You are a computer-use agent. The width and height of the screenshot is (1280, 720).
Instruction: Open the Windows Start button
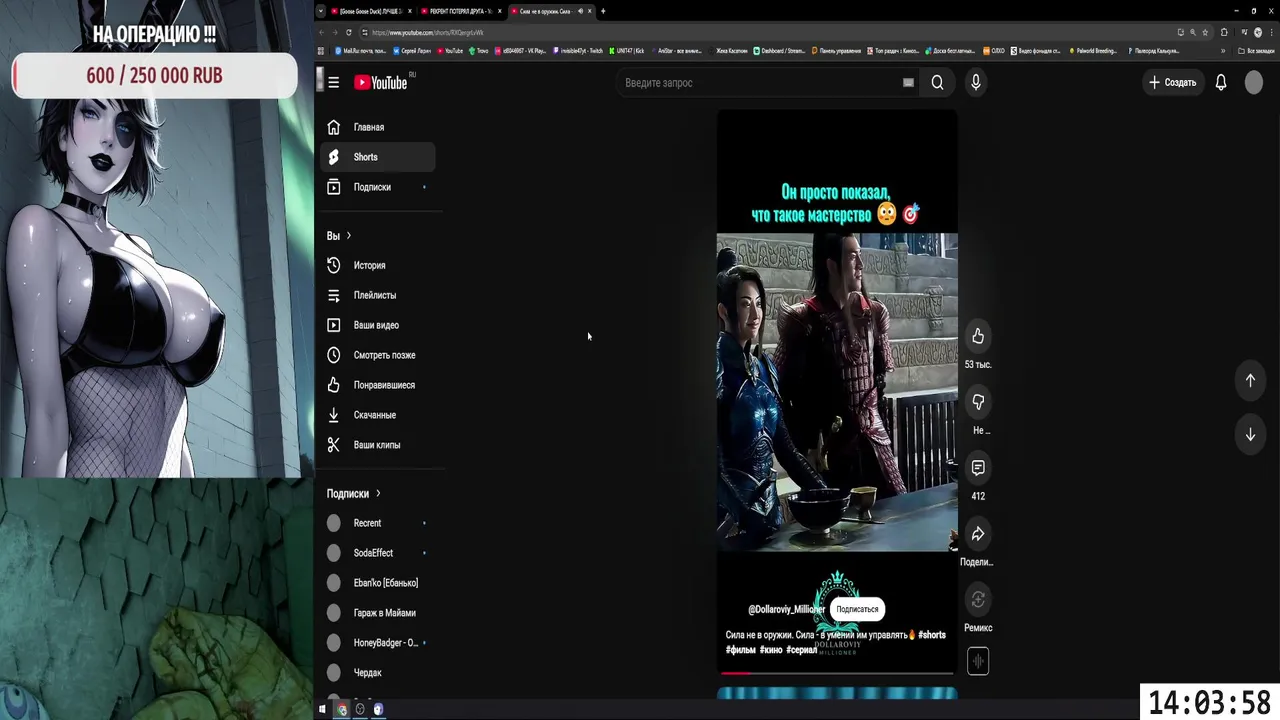pos(322,709)
